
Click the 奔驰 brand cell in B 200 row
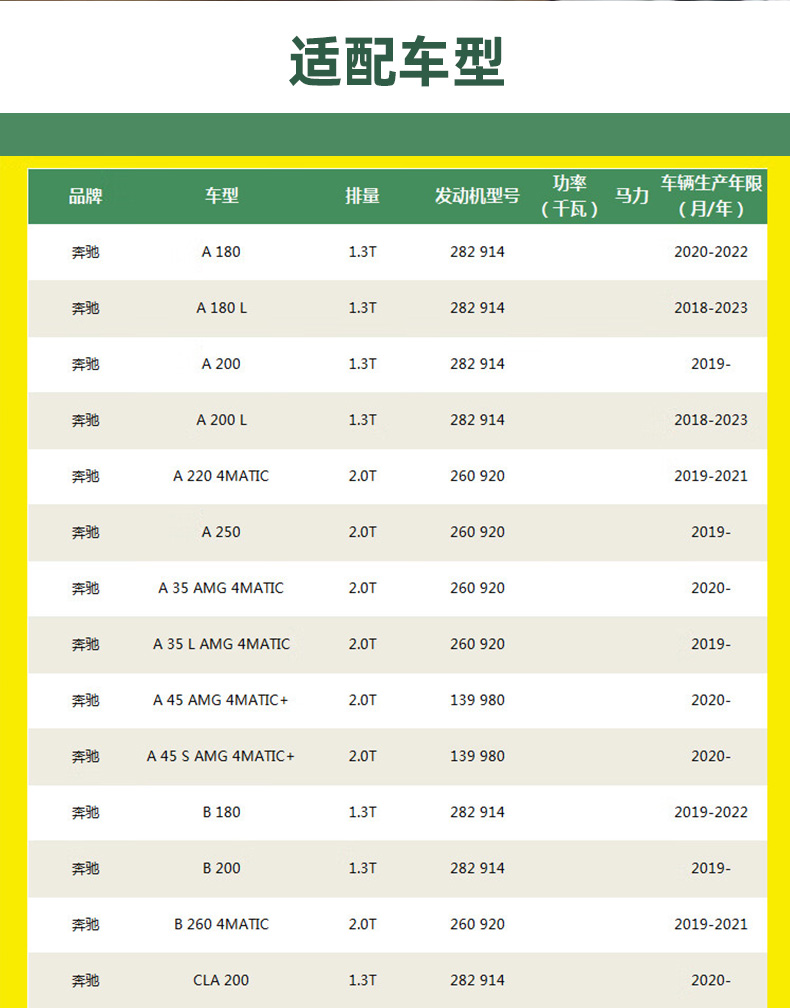85,868
